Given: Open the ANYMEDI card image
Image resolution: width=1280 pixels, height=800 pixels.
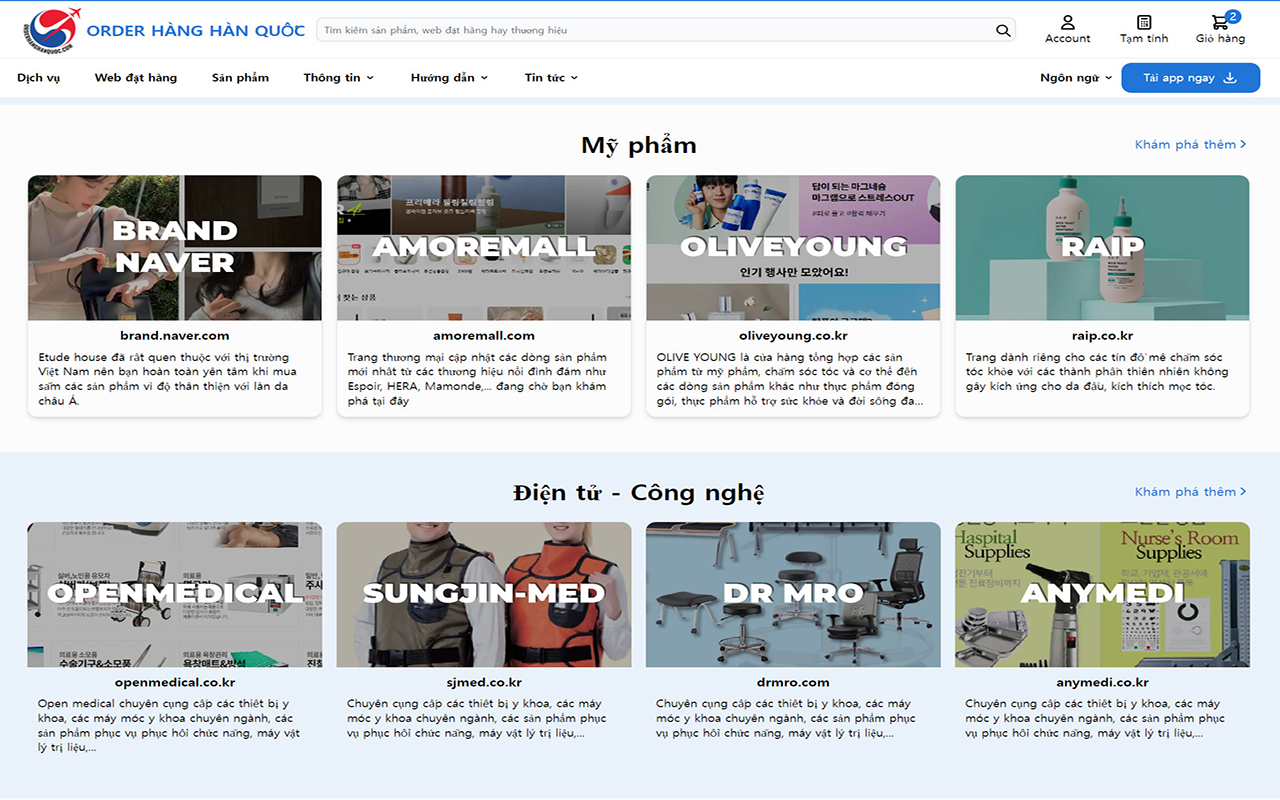Looking at the screenshot, I should coord(1102,595).
